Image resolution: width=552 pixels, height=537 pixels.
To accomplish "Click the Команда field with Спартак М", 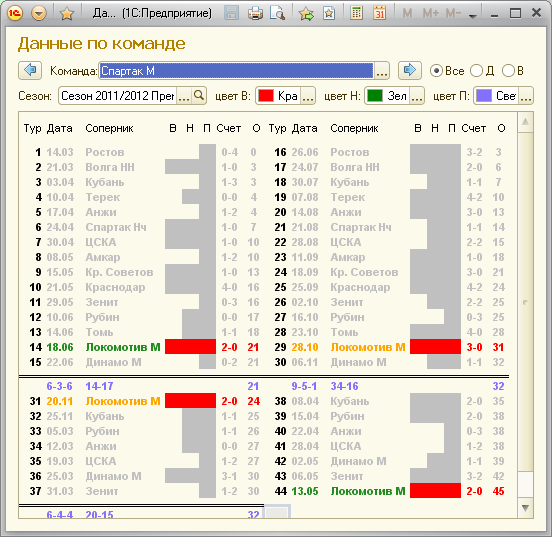I will (236, 70).
